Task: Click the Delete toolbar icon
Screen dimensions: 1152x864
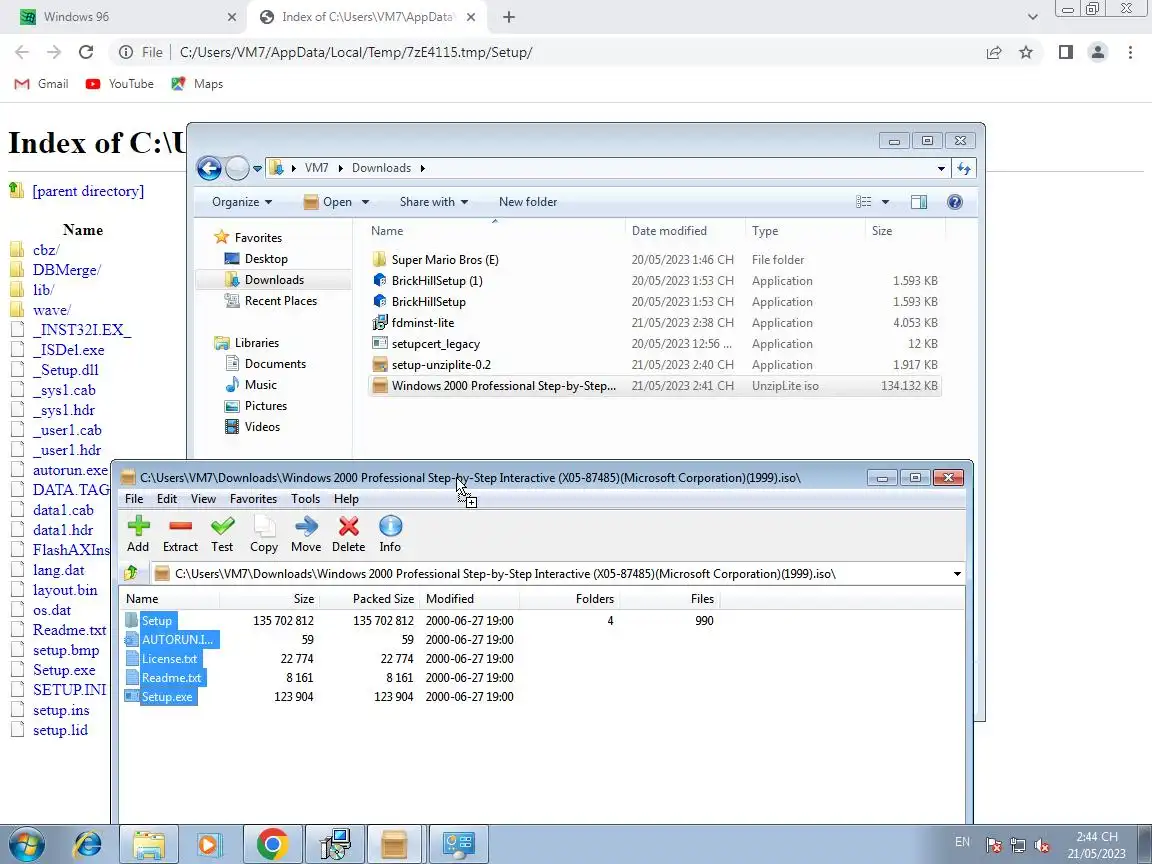Action: click(348, 533)
